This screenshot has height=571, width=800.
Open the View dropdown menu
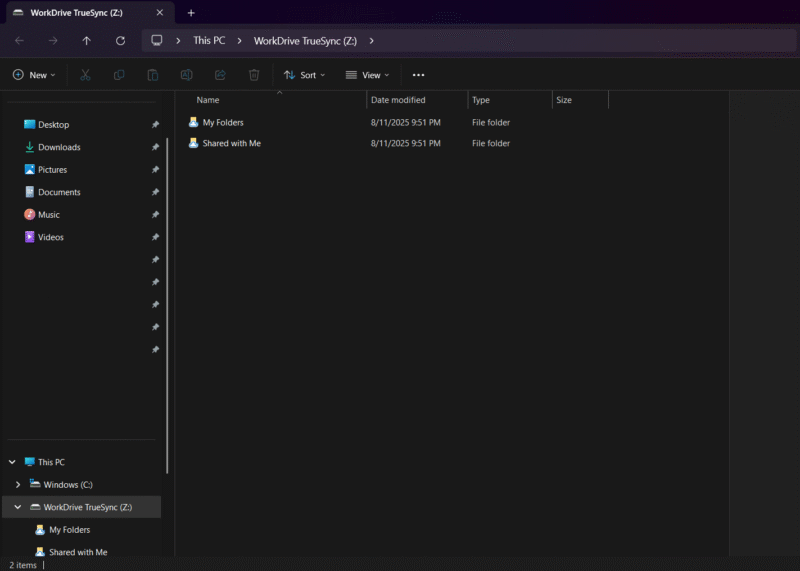pyautogui.click(x=367, y=75)
